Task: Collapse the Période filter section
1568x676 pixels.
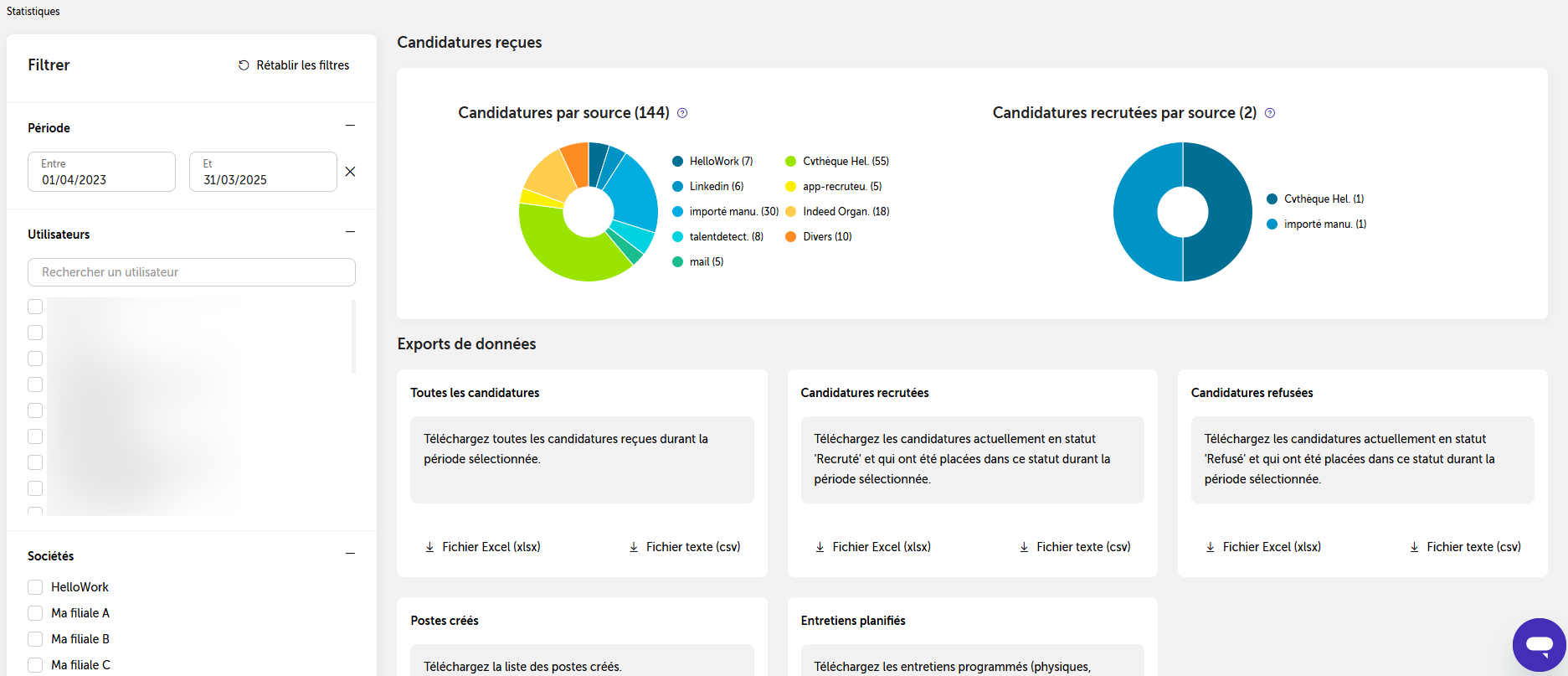Action: [x=350, y=126]
